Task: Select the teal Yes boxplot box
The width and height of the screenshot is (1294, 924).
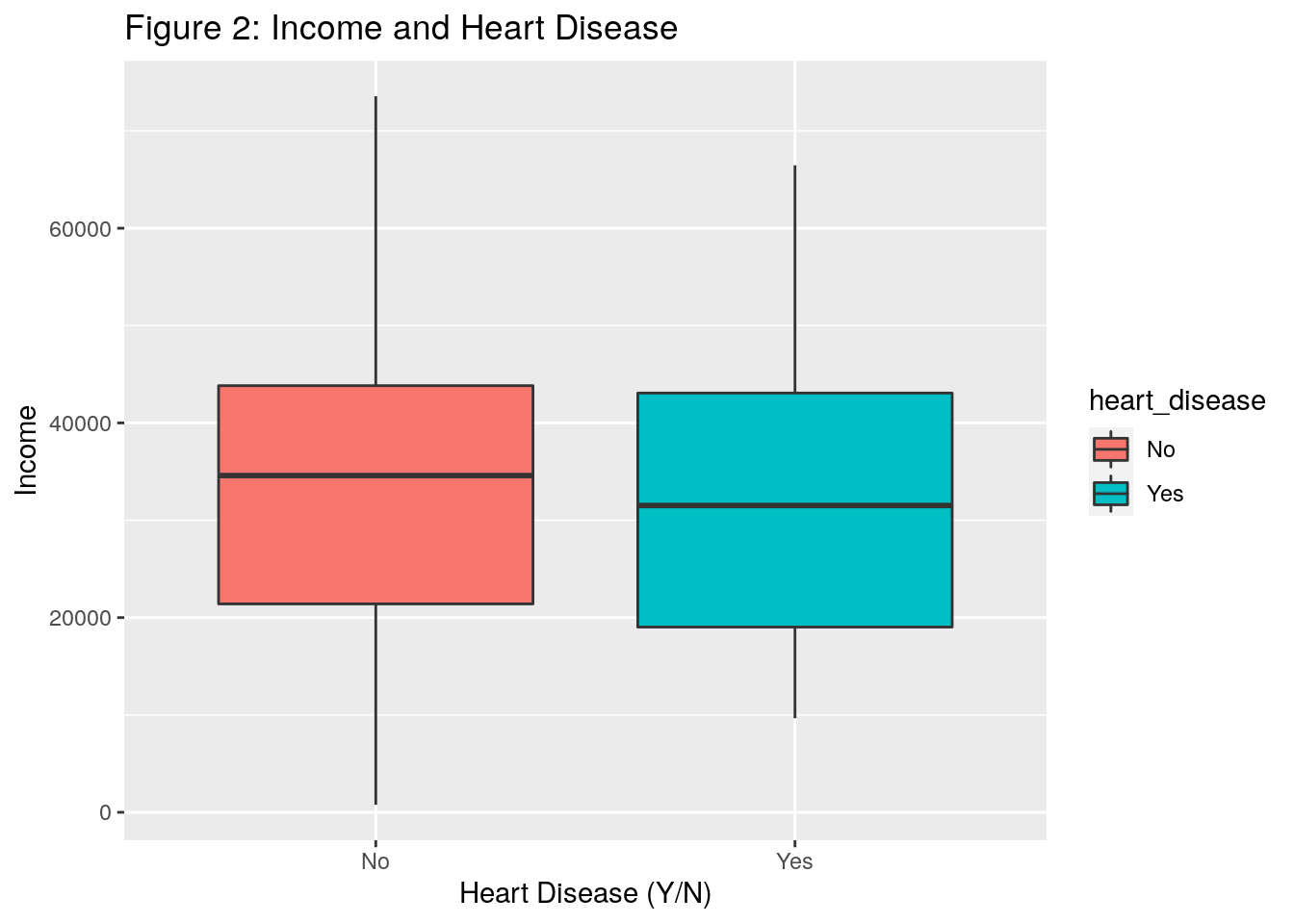Action: [794, 568]
